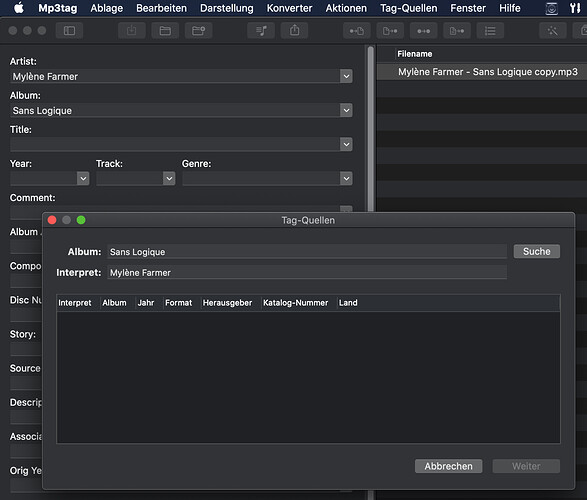Viewport: 587px width, 500px height.
Task: Expand the Album field dropdown
Action: [346, 110]
